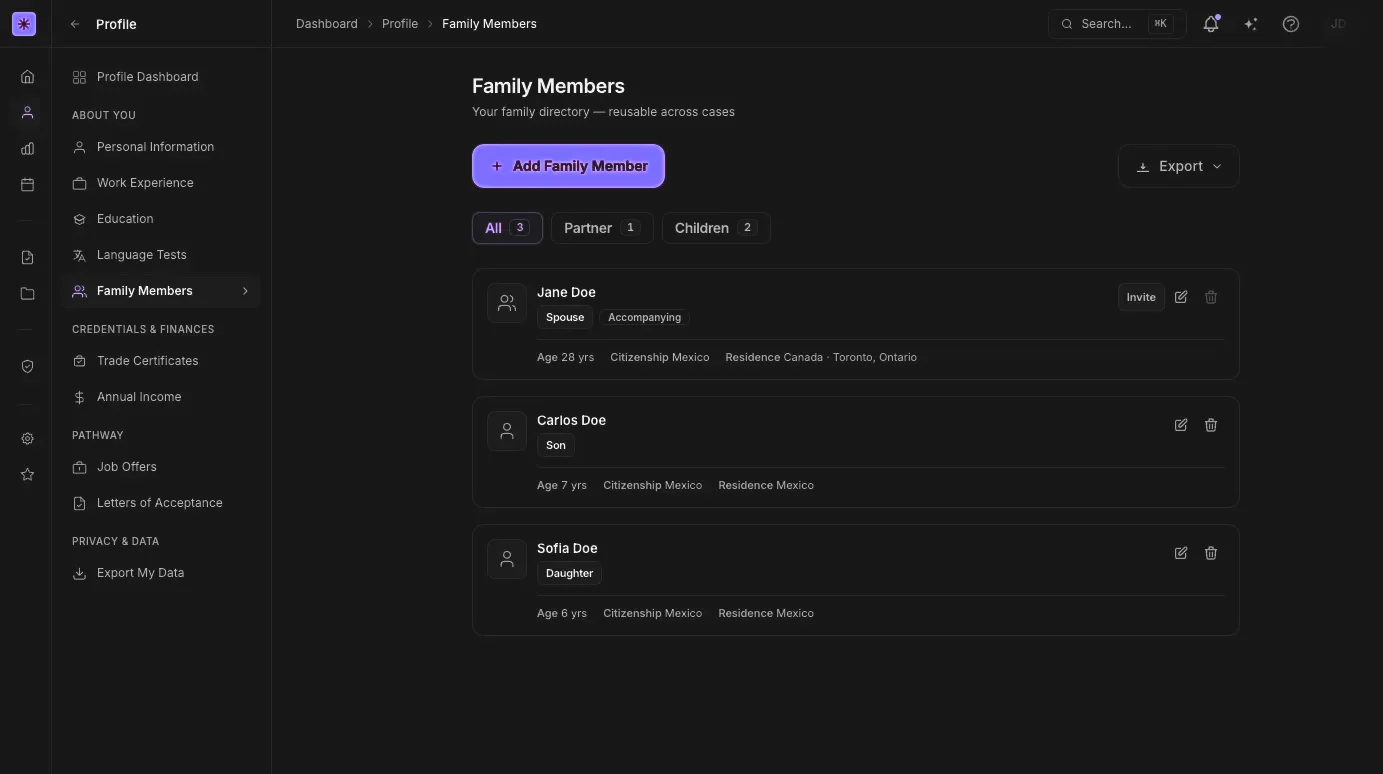Open the shield icon in left rail
This screenshot has height=774, width=1383.
click(x=27, y=367)
